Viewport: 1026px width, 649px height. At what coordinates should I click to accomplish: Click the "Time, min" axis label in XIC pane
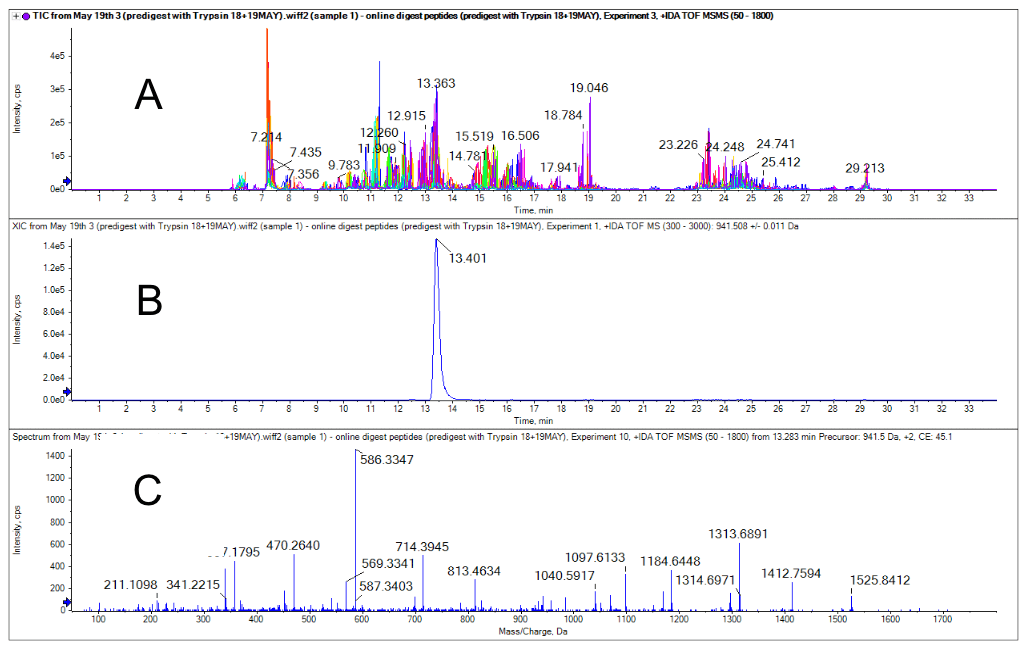[533, 421]
